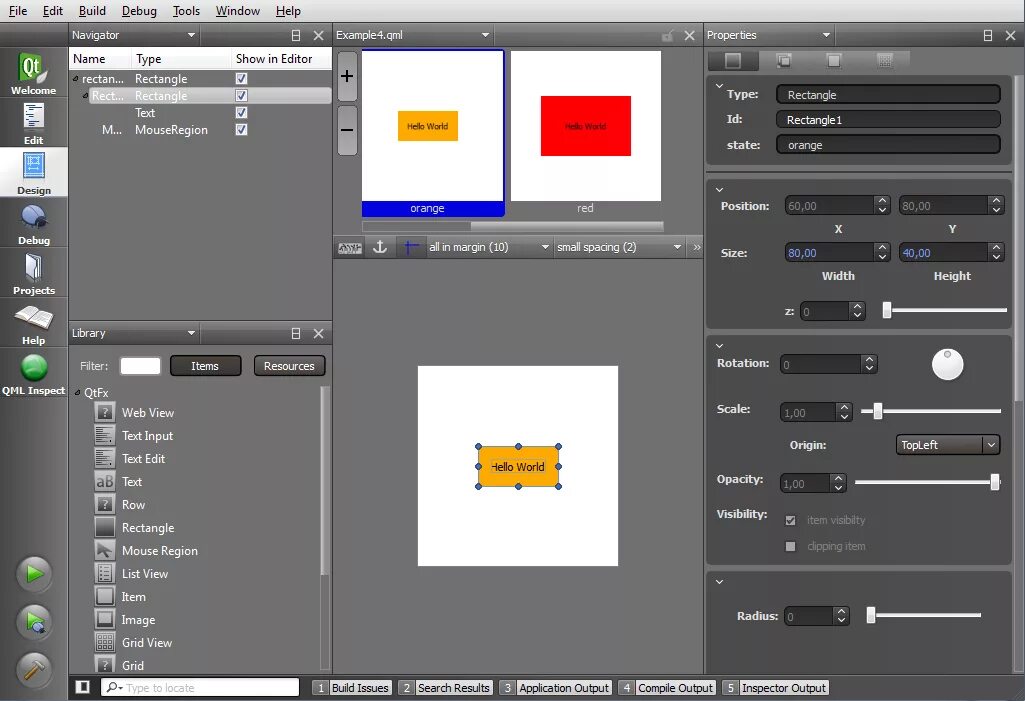Open the 'all in margin (10)' dropdown
1025x701 pixels.
pyautogui.click(x=488, y=247)
